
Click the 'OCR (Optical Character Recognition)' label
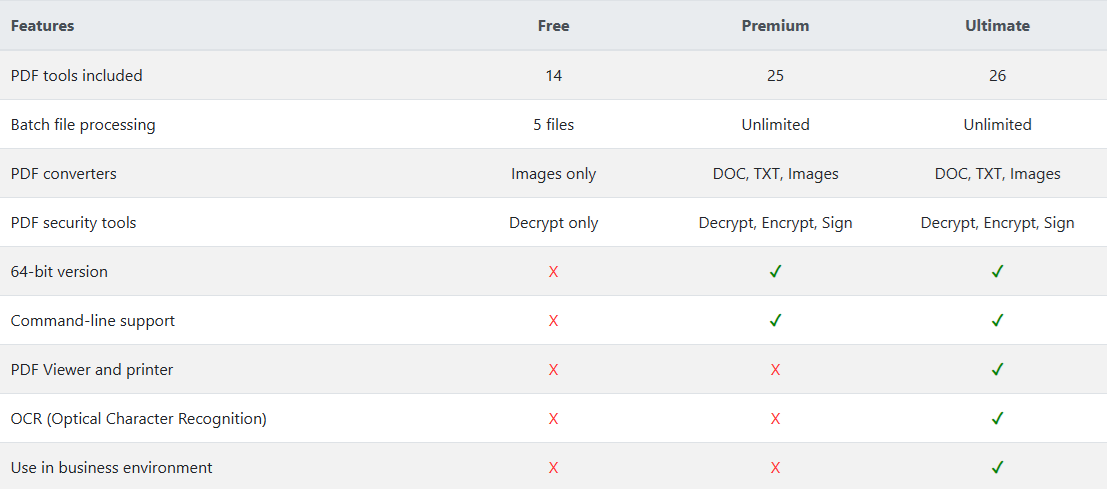pyautogui.click(x=138, y=419)
